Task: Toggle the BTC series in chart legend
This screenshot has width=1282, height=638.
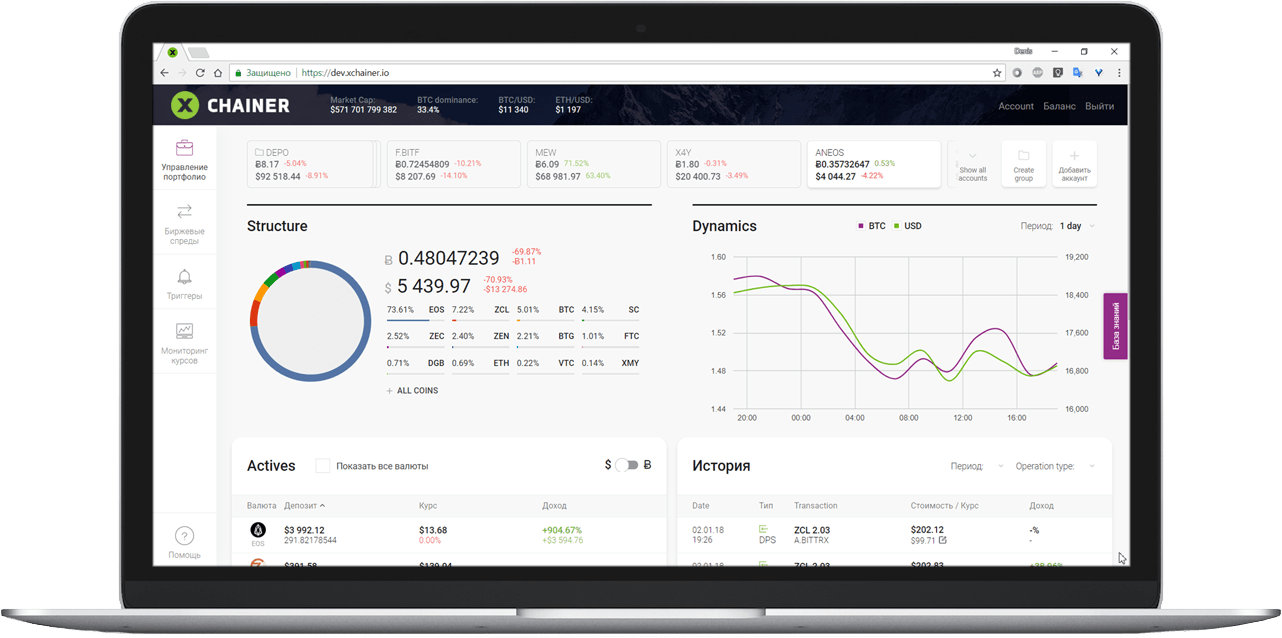Action: 872,226
